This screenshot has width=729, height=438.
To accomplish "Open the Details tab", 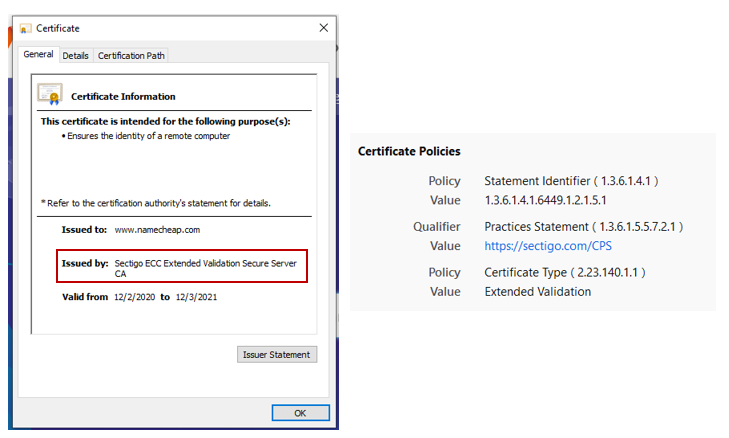I will pyautogui.click(x=75, y=56).
